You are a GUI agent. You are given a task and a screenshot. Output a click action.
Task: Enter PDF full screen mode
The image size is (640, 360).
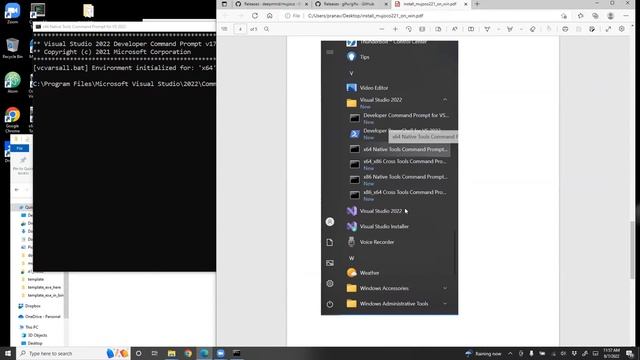coord(608,29)
